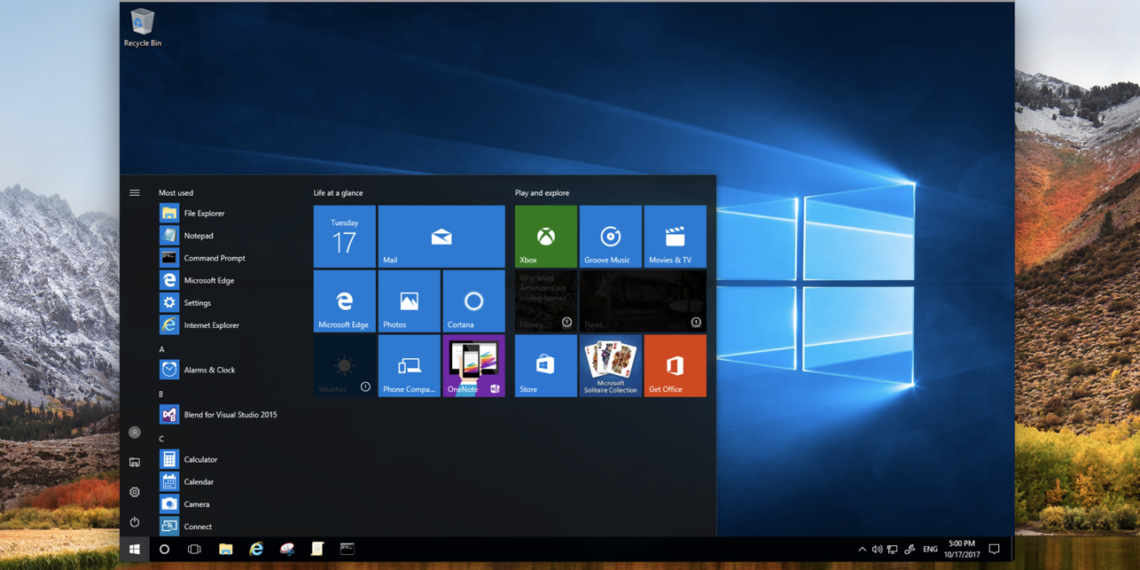Open the Weather tile
The width and height of the screenshot is (1140, 570).
[x=345, y=366]
